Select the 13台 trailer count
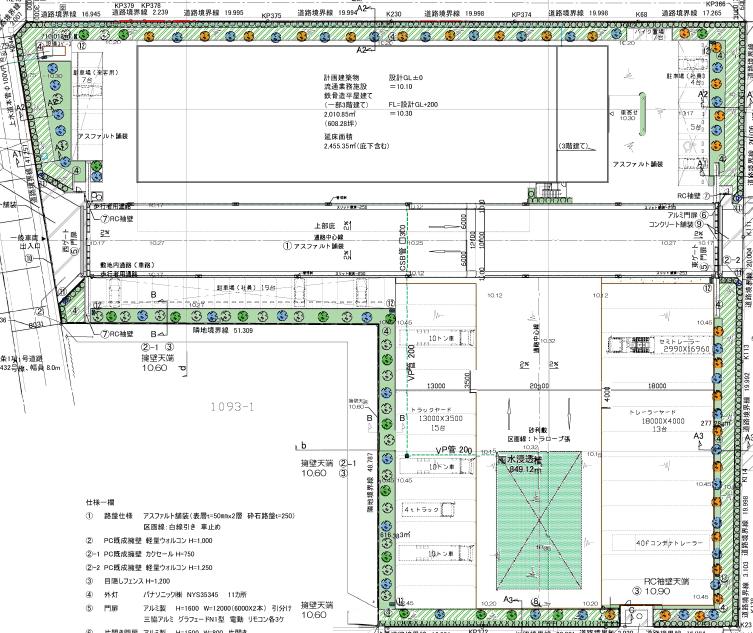 pyautogui.click(x=659, y=429)
